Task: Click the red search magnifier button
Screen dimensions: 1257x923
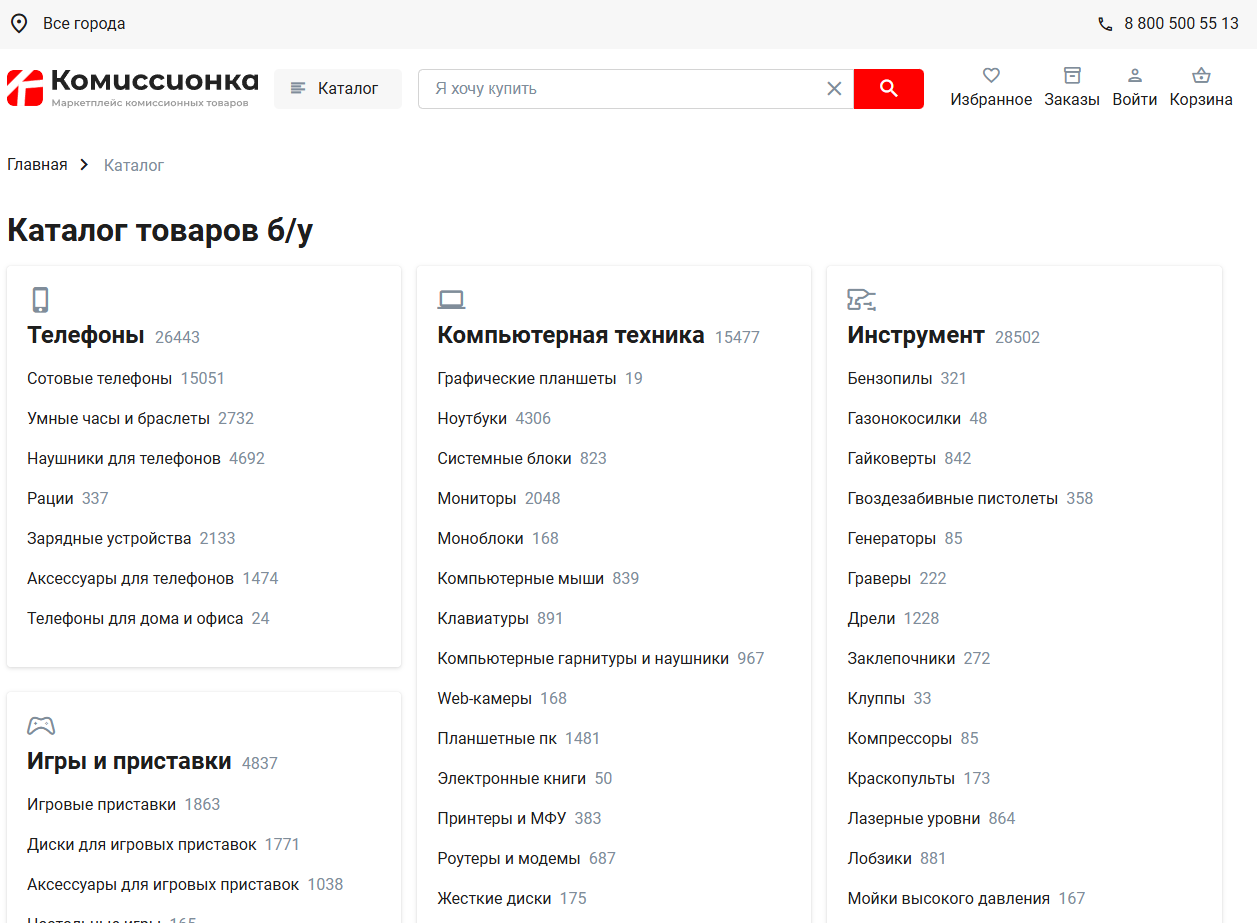Action: click(889, 89)
